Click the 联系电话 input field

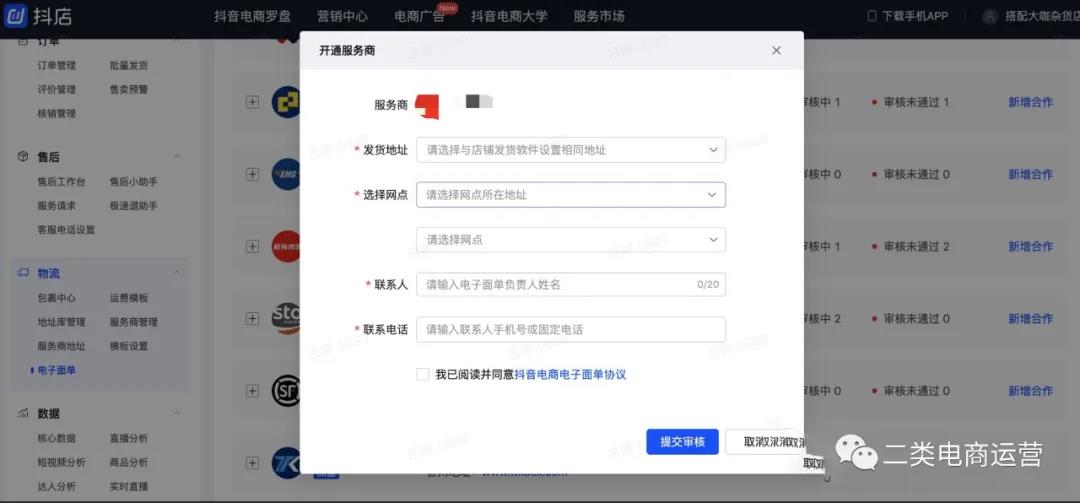[570, 329]
